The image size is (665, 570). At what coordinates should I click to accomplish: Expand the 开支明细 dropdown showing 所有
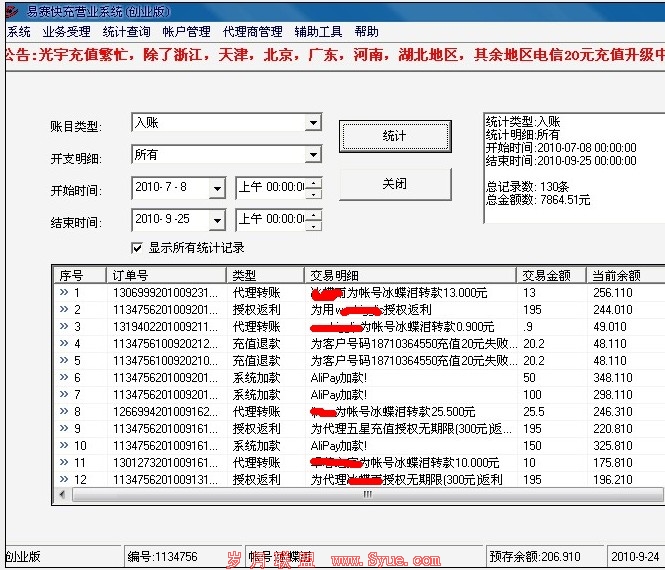(313, 155)
